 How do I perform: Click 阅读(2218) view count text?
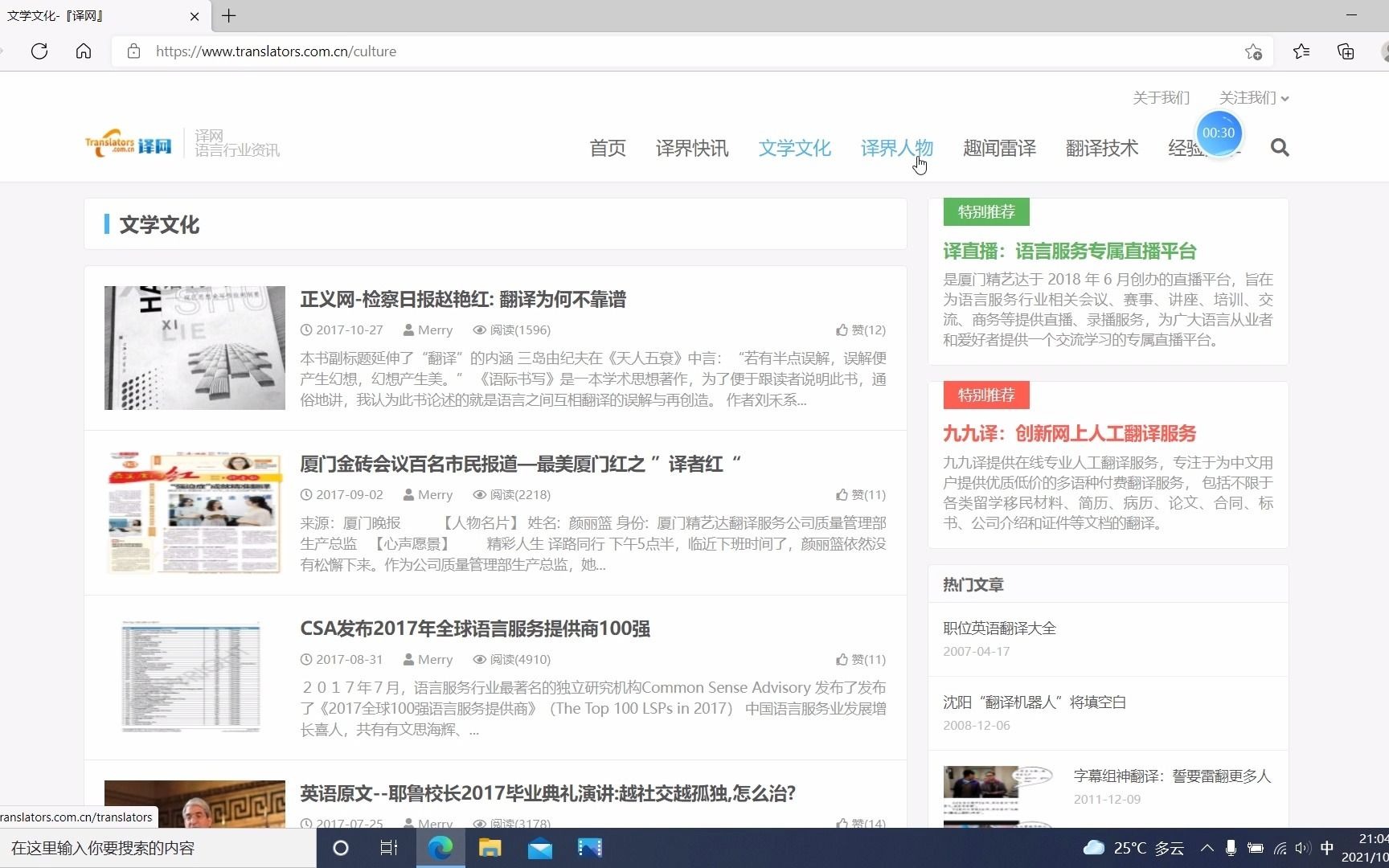(x=512, y=495)
